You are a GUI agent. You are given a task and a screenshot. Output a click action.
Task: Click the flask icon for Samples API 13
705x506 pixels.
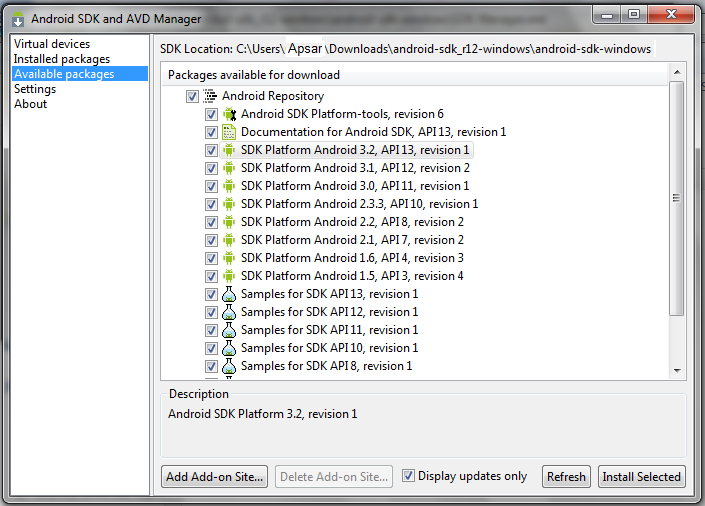229,294
